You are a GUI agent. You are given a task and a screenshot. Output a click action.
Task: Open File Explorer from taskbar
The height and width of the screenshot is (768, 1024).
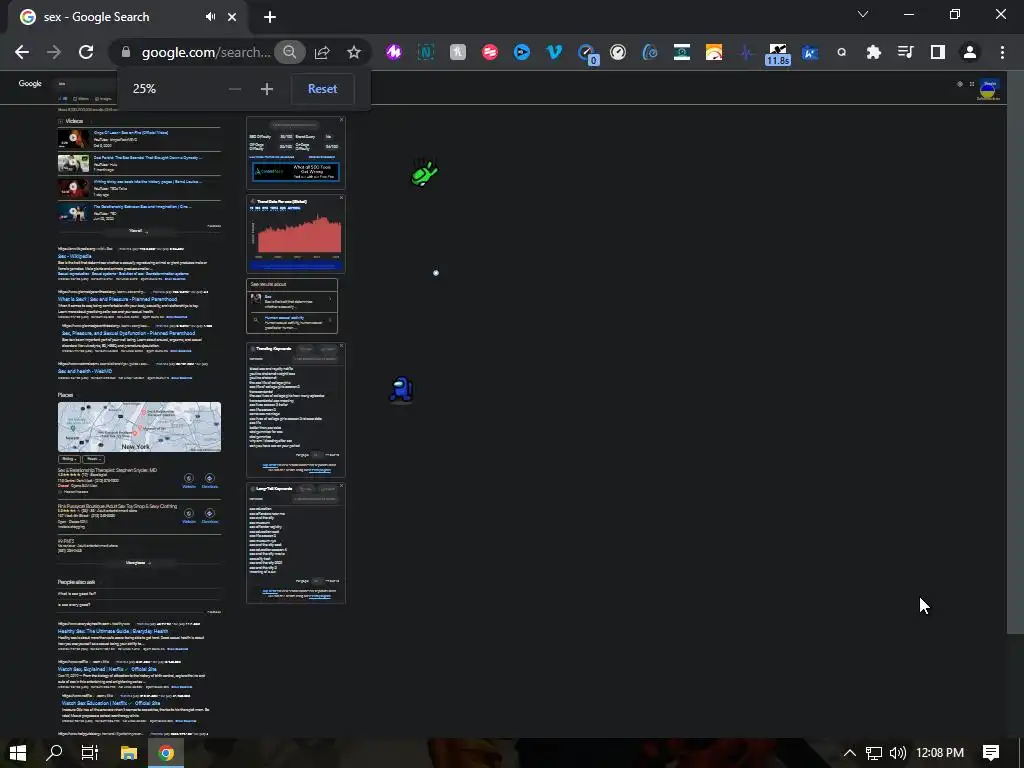click(129, 753)
